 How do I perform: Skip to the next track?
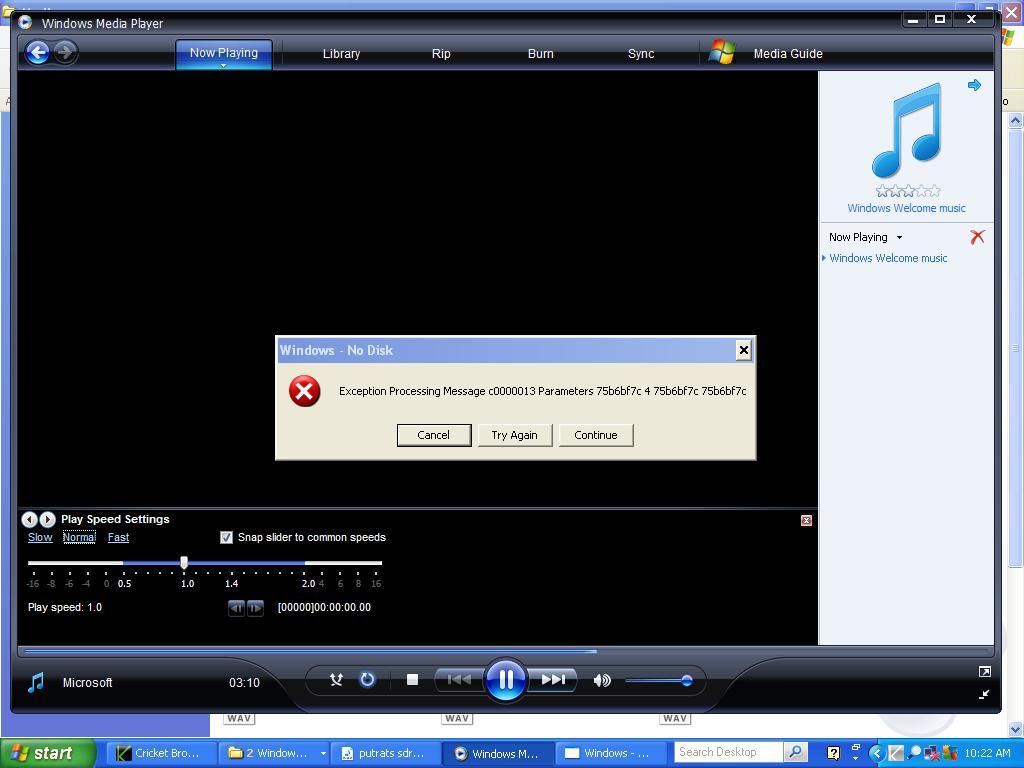coord(553,680)
